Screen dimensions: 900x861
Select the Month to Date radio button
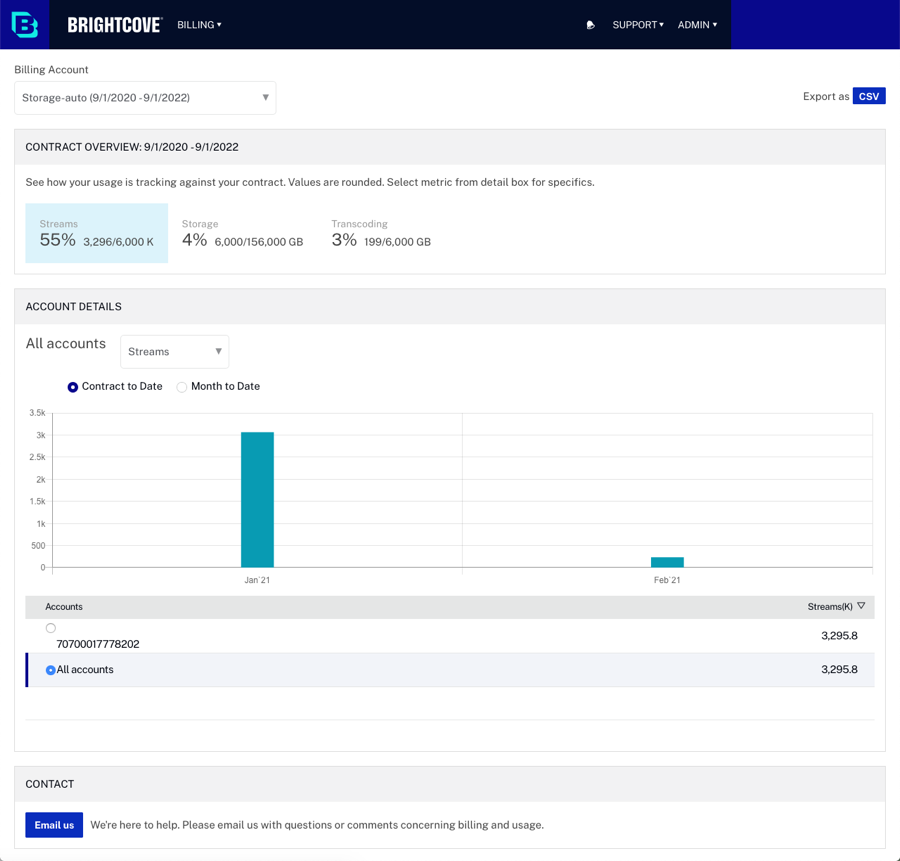tap(182, 387)
